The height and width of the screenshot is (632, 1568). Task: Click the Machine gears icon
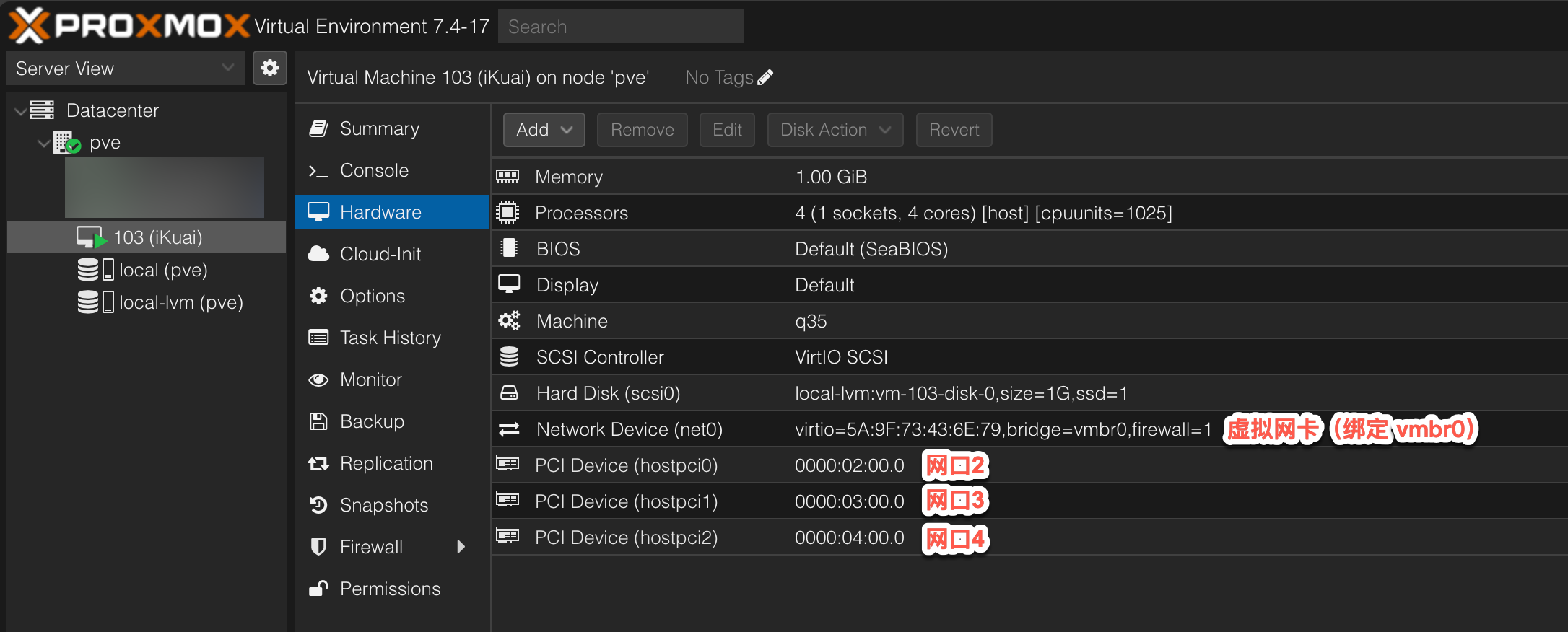click(x=509, y=321)
